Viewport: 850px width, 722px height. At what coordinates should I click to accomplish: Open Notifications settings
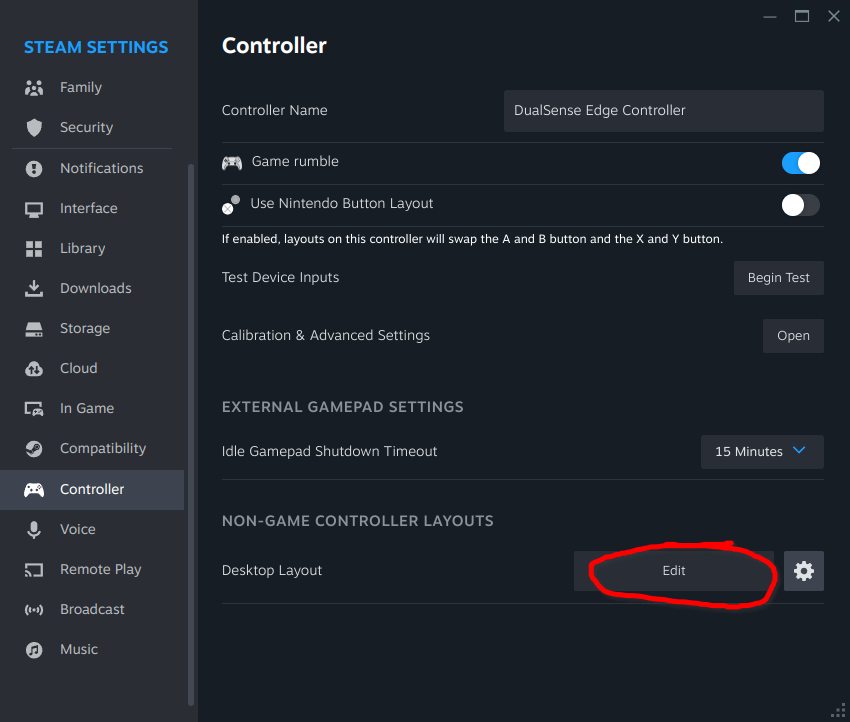tap(100, 168)
